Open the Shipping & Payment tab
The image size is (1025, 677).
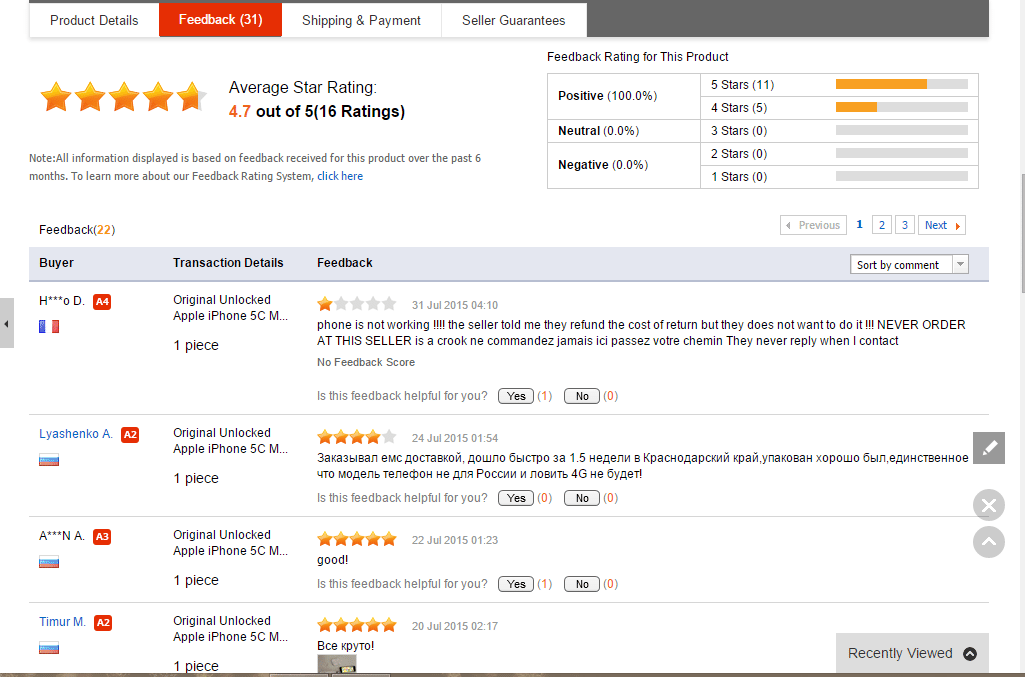(361, 20)
